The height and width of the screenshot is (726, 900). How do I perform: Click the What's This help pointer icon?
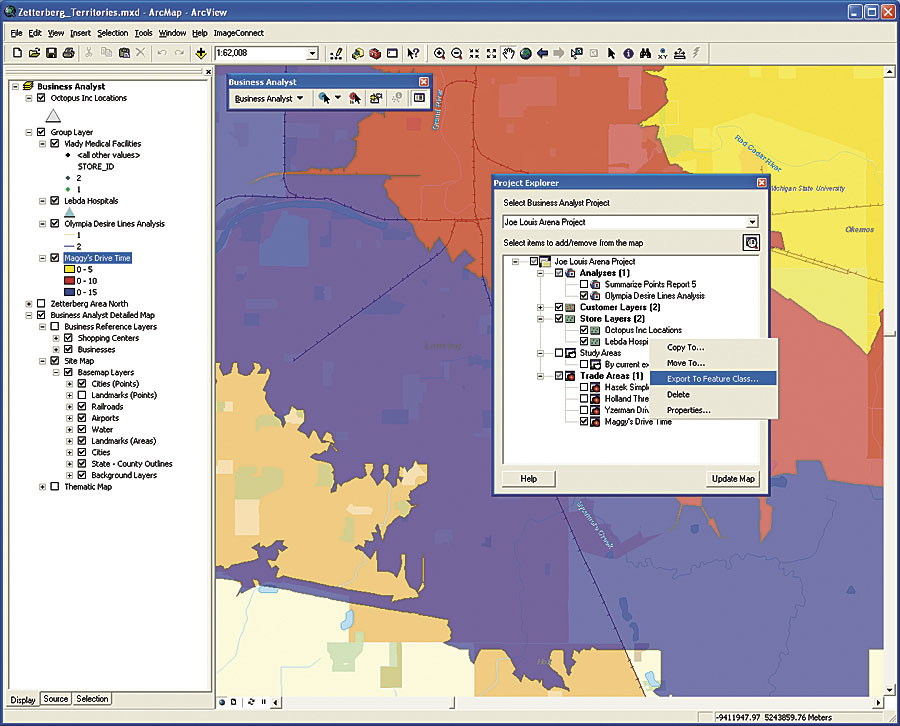coord(413,53)
